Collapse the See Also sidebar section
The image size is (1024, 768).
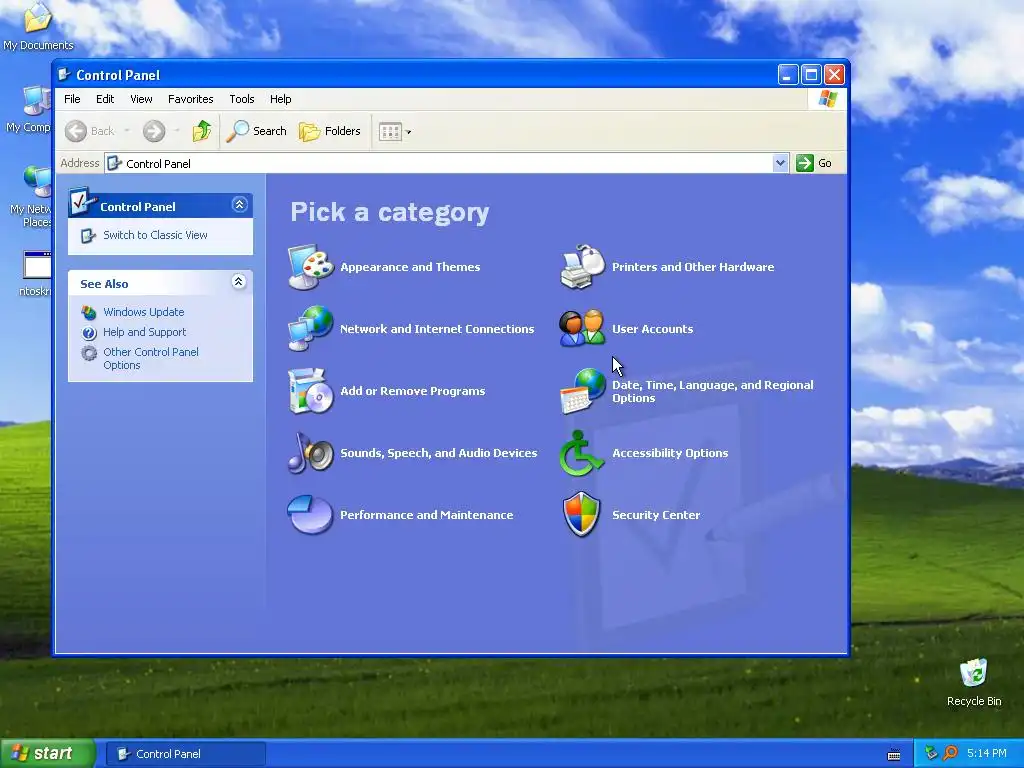(x=239, y=281)
